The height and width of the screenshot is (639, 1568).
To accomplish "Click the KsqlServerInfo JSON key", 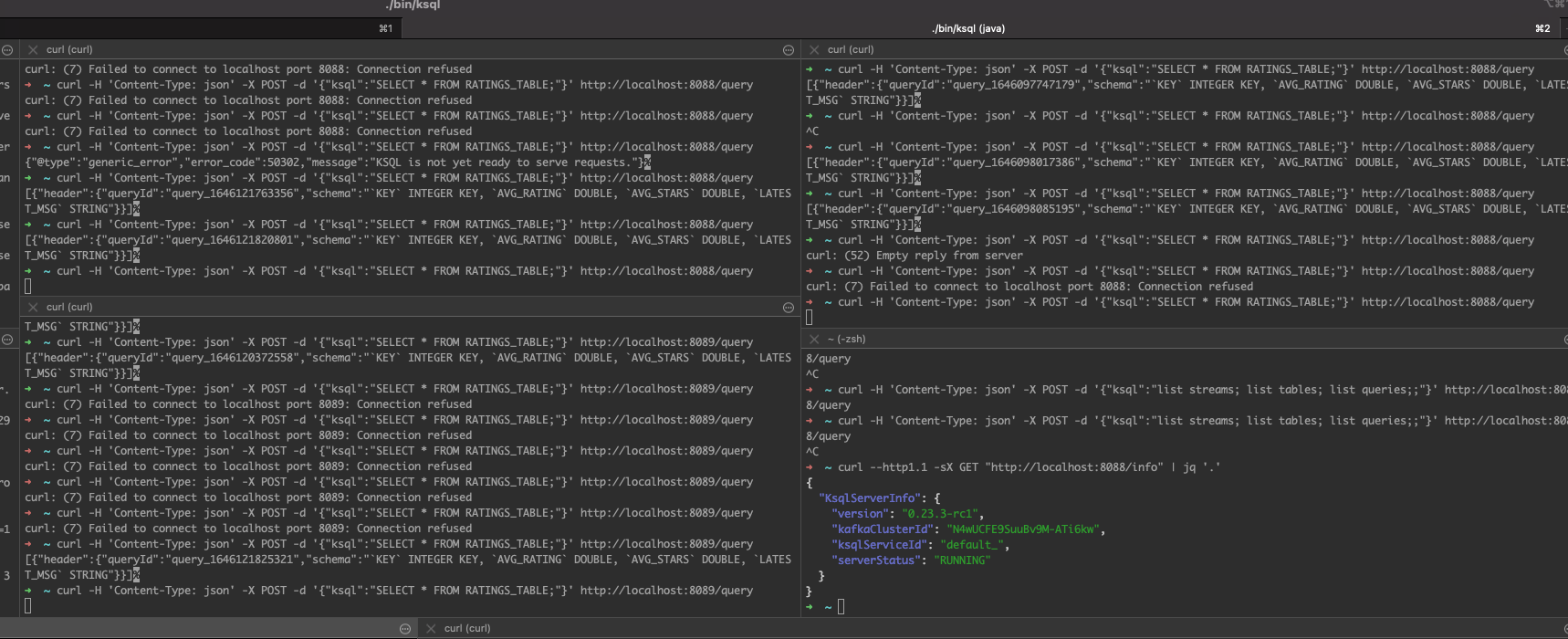I will pos(870,498).
